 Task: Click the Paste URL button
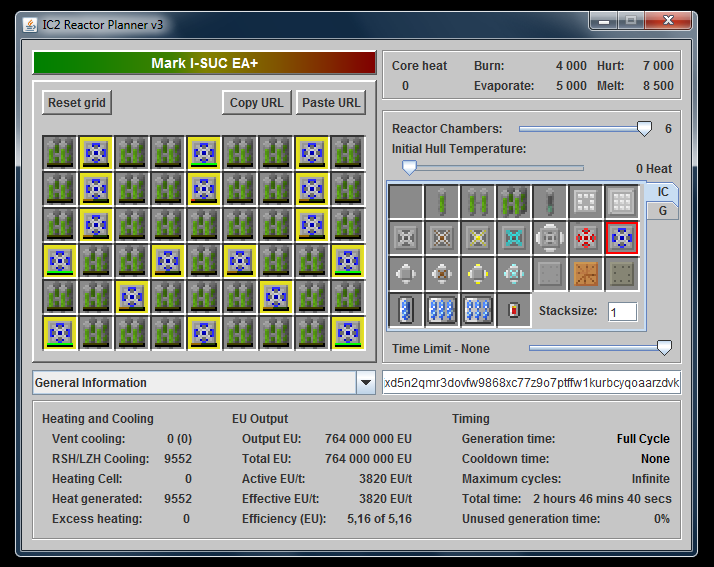click(331, 103)
